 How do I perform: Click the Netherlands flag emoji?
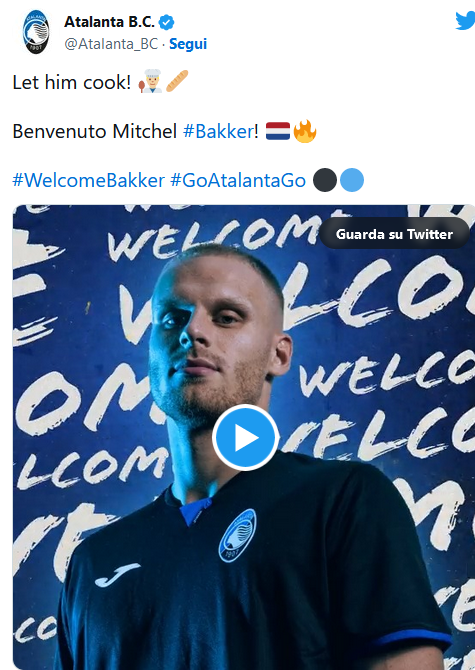[278, 131]
